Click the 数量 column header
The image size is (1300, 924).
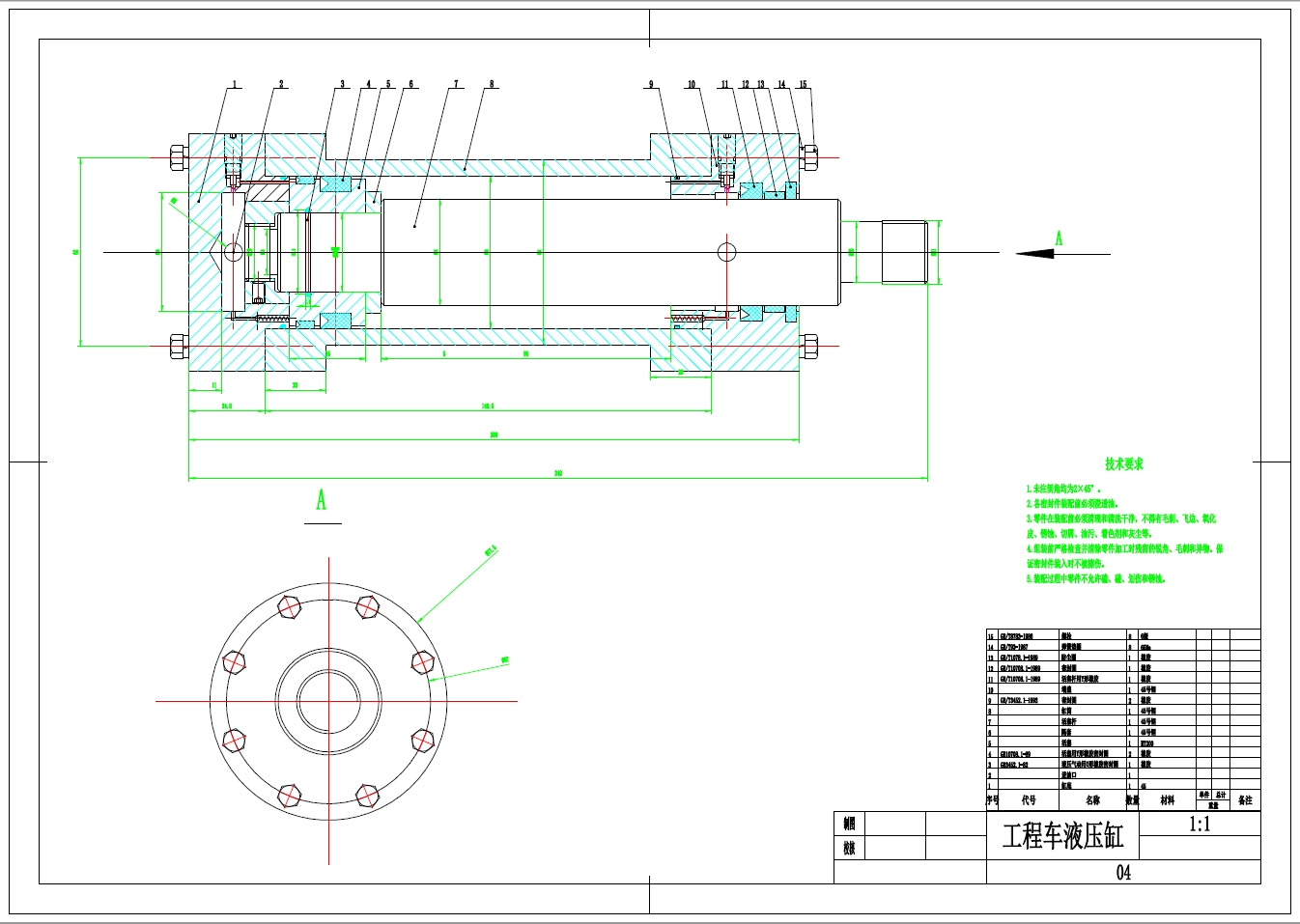pyautogui.click(x=1133, y=800)
